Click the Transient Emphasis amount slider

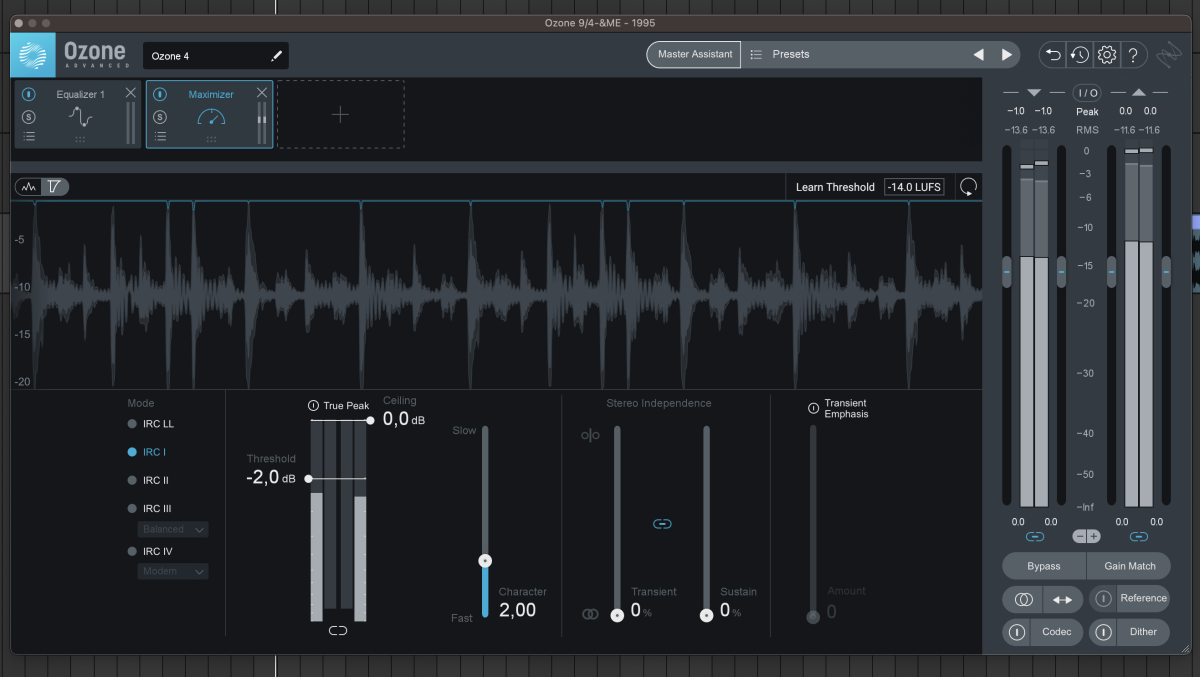813,617
